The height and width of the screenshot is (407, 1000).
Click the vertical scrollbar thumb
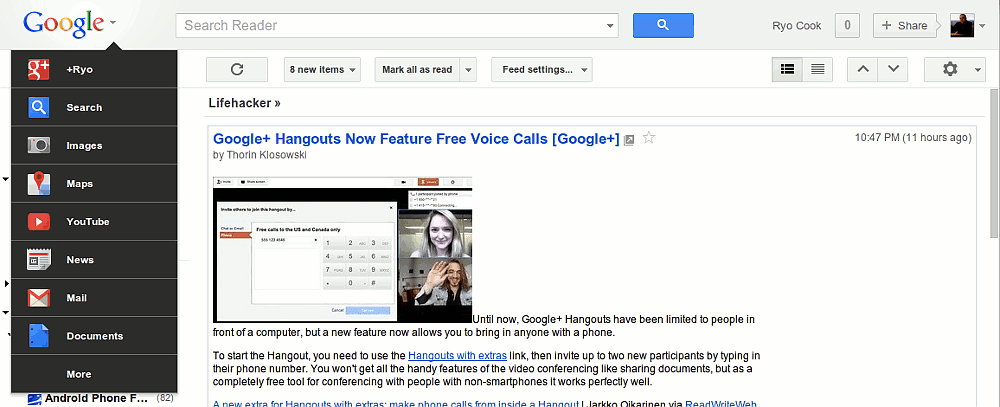pyautogui.click(x=994, y=163)
